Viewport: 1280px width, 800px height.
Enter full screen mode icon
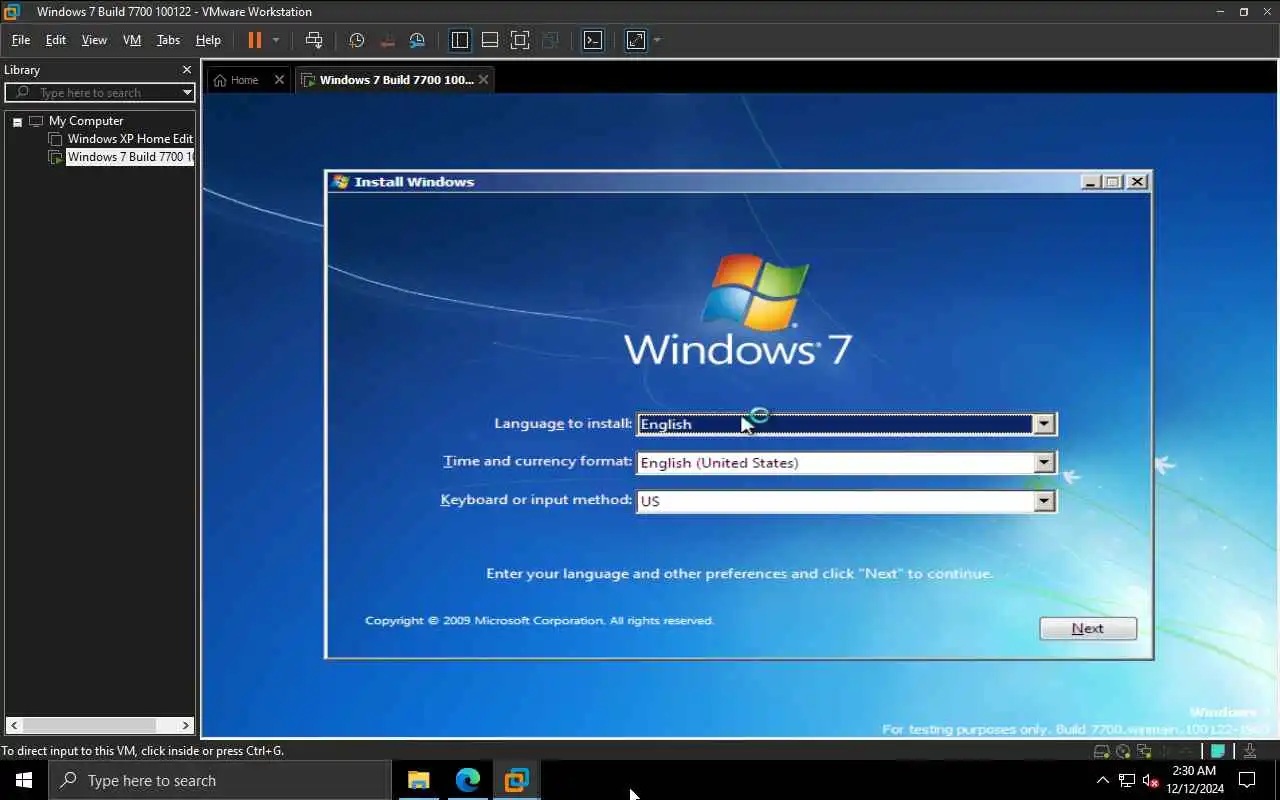click(520, 40)
